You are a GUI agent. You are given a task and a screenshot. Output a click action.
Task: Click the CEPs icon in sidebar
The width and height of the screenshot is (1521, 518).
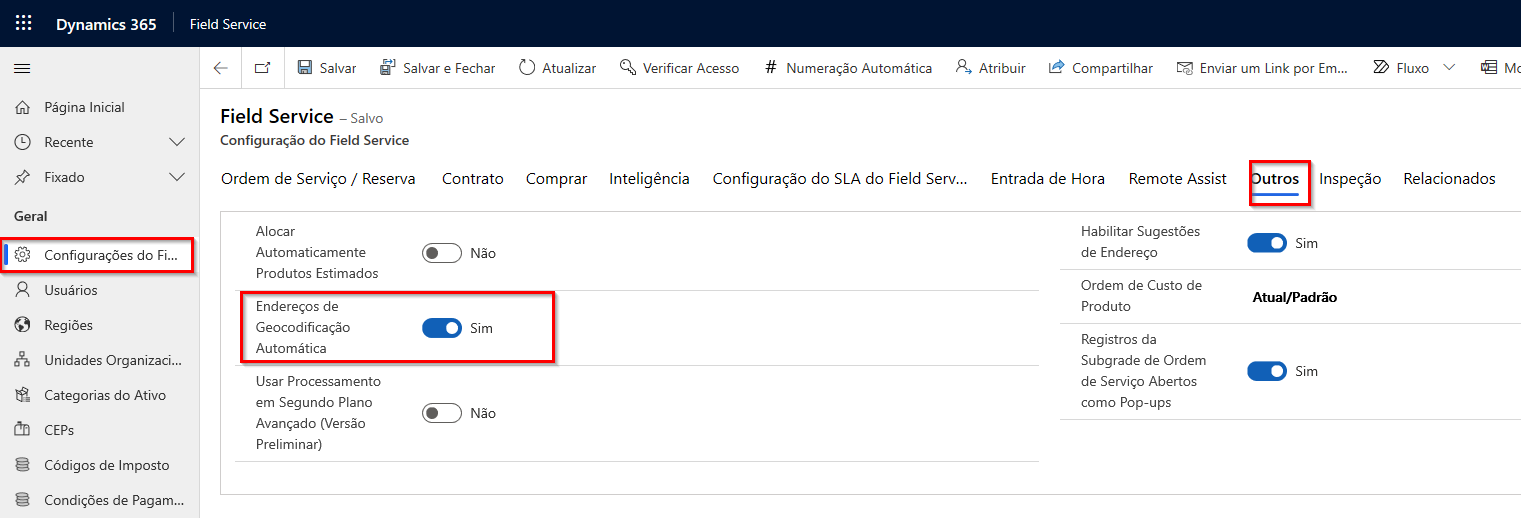[x=23, y=430]
